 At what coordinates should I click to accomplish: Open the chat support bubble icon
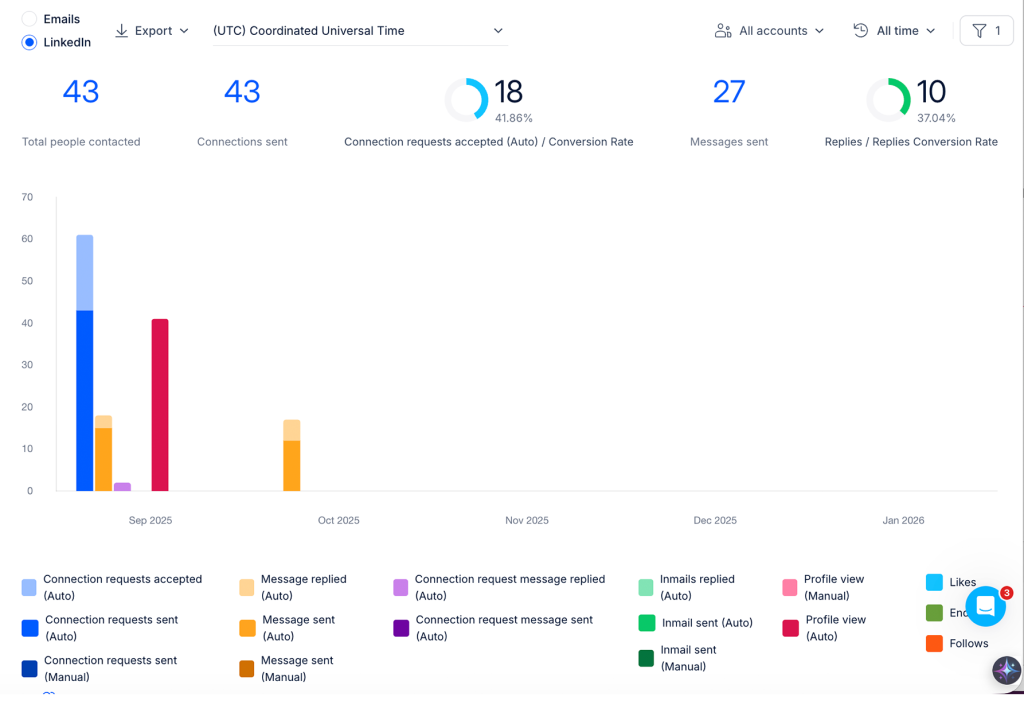click(985, 606)
